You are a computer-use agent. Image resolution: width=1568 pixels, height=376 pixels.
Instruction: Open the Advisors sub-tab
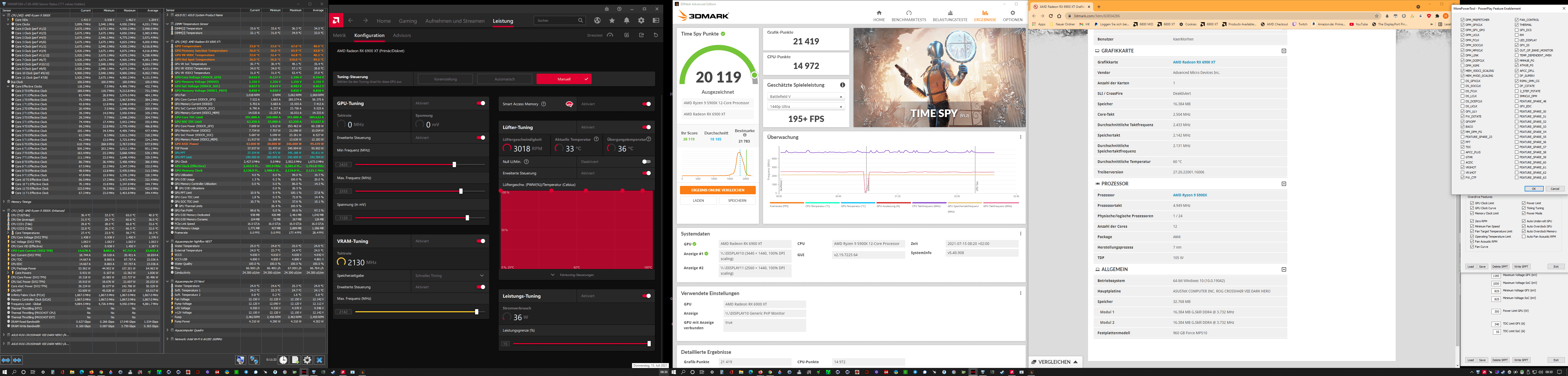click(402, 35)
